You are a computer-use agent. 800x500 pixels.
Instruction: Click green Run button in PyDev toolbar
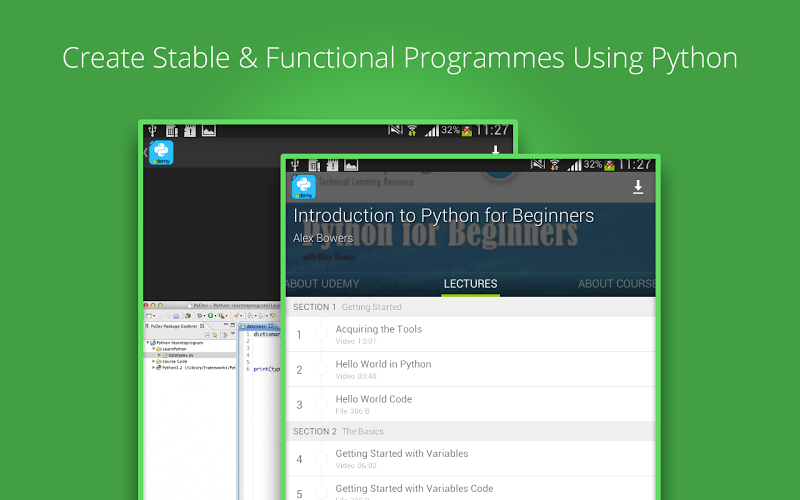point(210,315)
